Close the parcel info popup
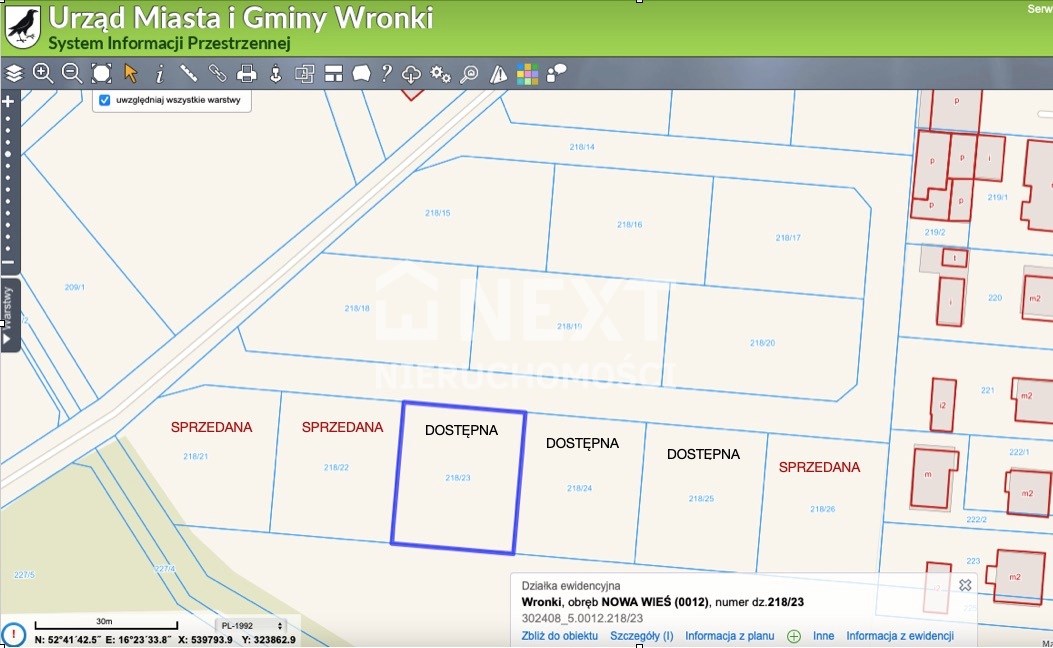 point(965,585)
